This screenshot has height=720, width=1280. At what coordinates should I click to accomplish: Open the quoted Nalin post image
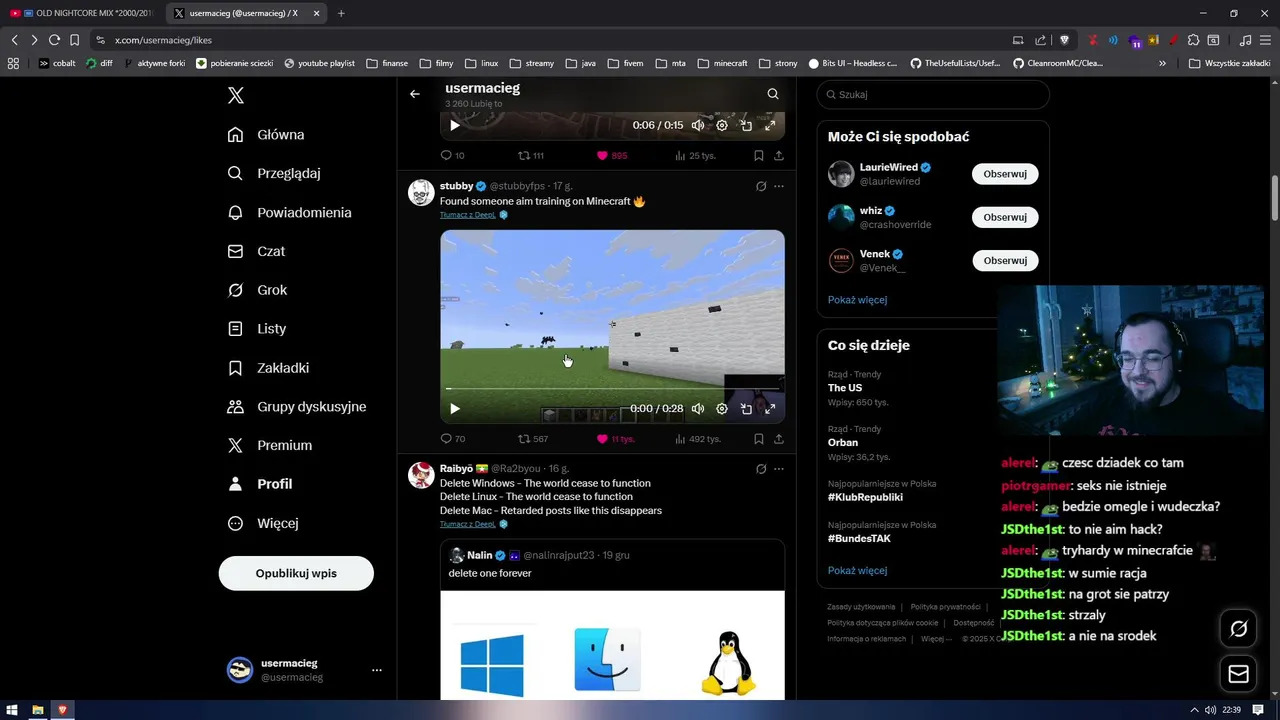[612, 645]
